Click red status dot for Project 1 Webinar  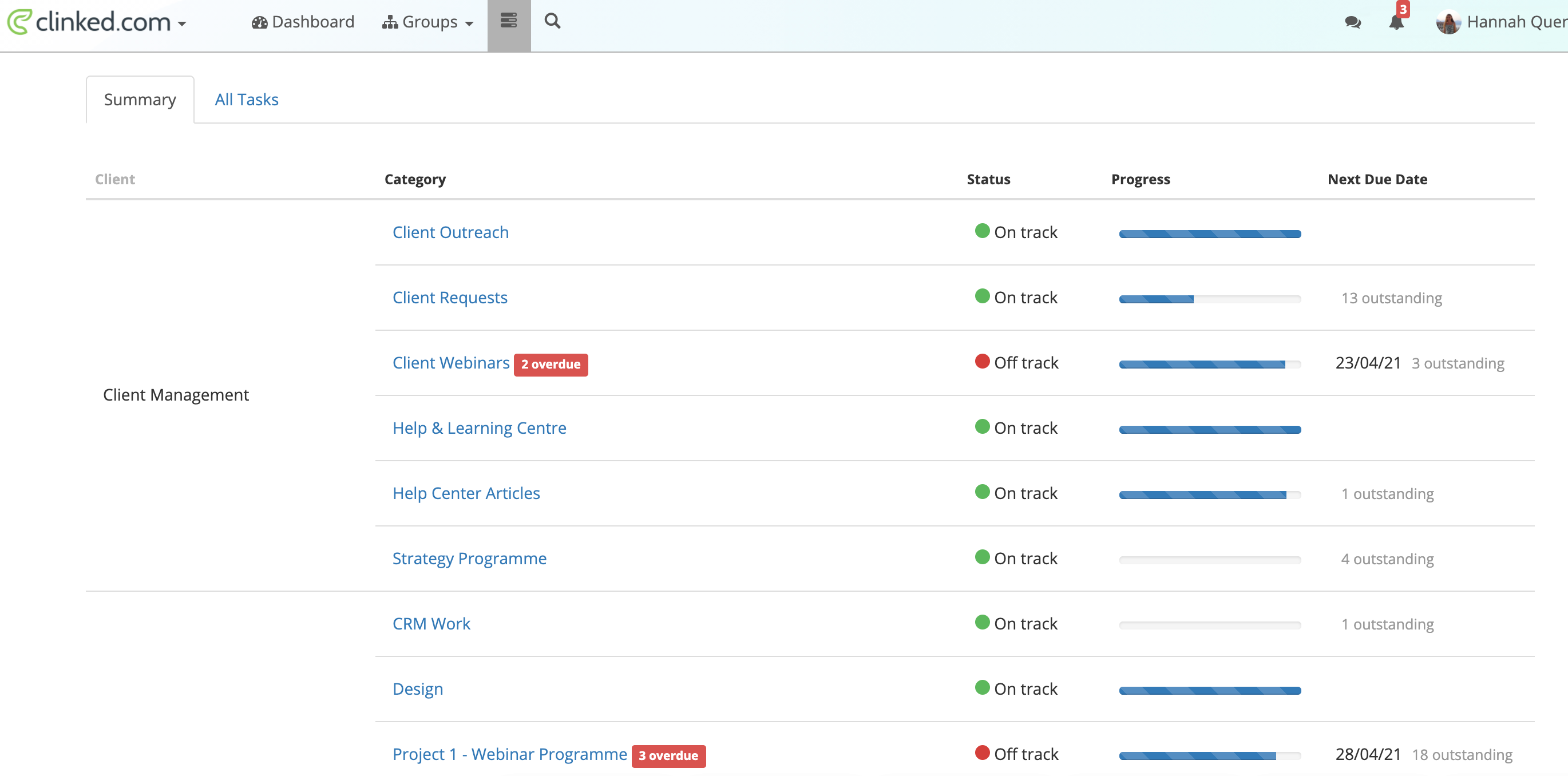[x=982, y=753]
